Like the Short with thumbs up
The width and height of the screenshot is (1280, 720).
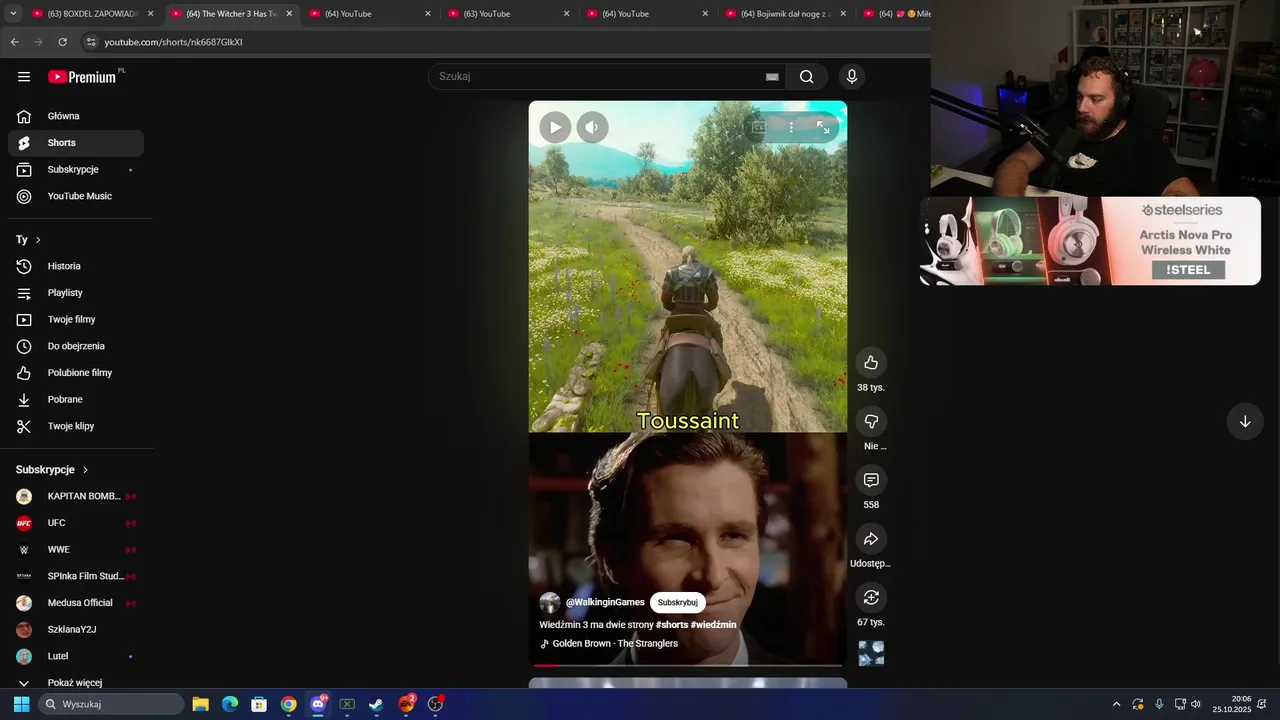(x=871, y=363)
